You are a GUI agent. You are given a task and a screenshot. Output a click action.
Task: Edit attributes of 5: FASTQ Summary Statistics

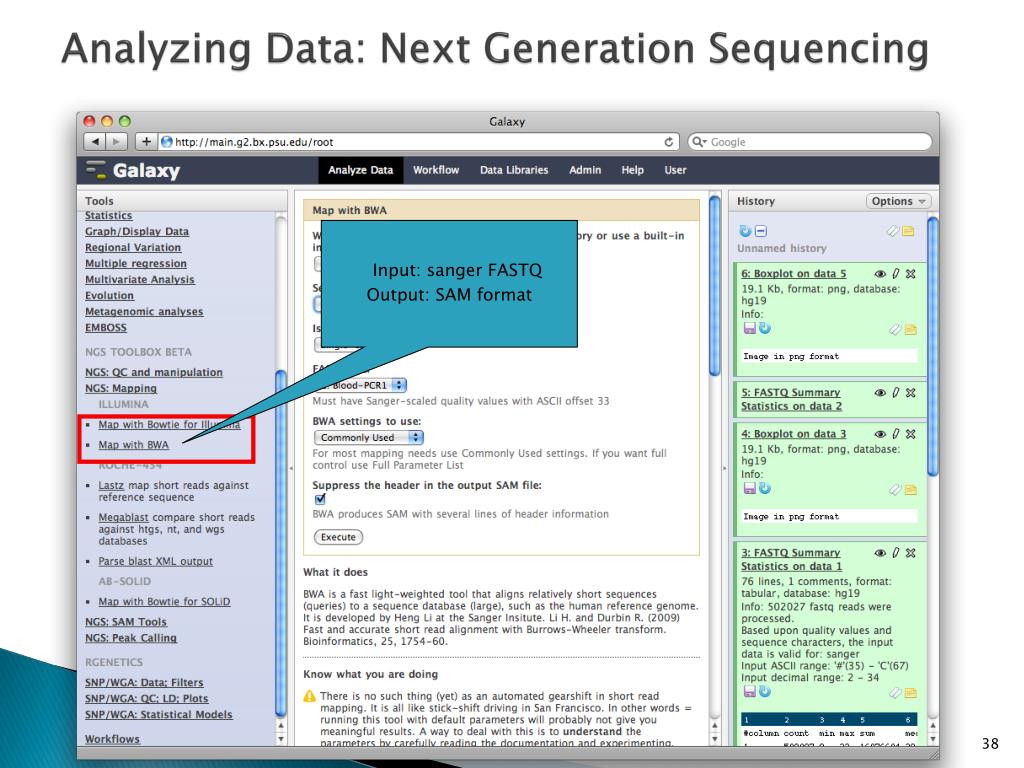(895, 392)
